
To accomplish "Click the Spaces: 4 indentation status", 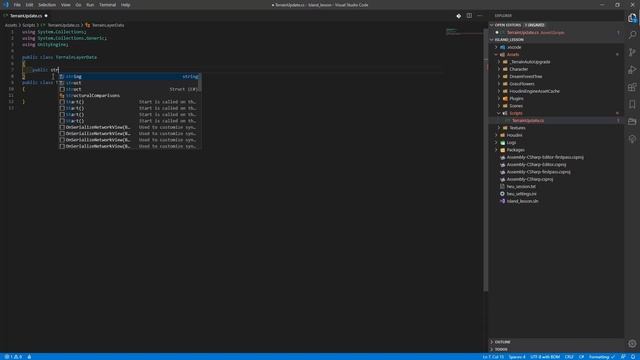I will point(517,357).
